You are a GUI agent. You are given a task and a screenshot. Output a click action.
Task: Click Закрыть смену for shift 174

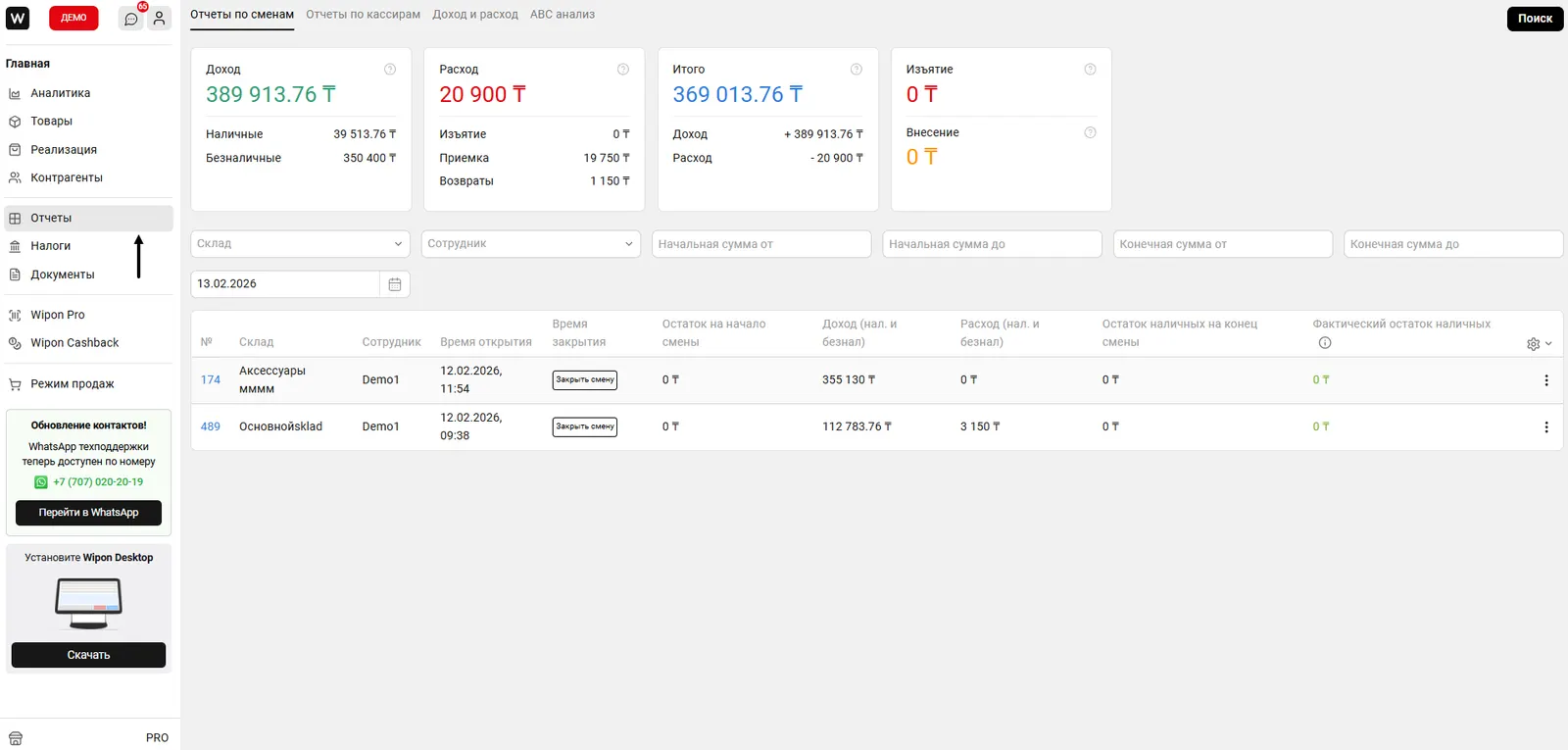click(x=585, y=380)
